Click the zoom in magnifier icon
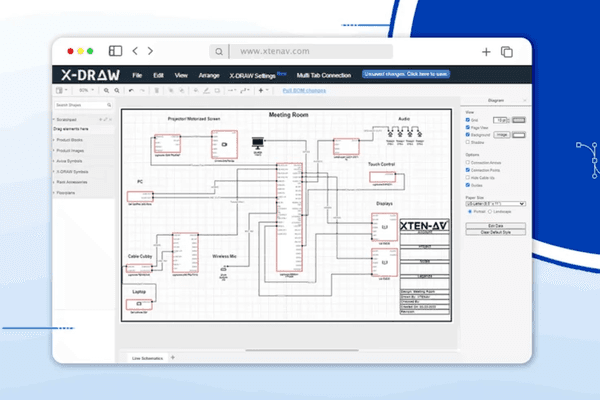This screenshot has width=600, height=400. [x=106, y=91]
